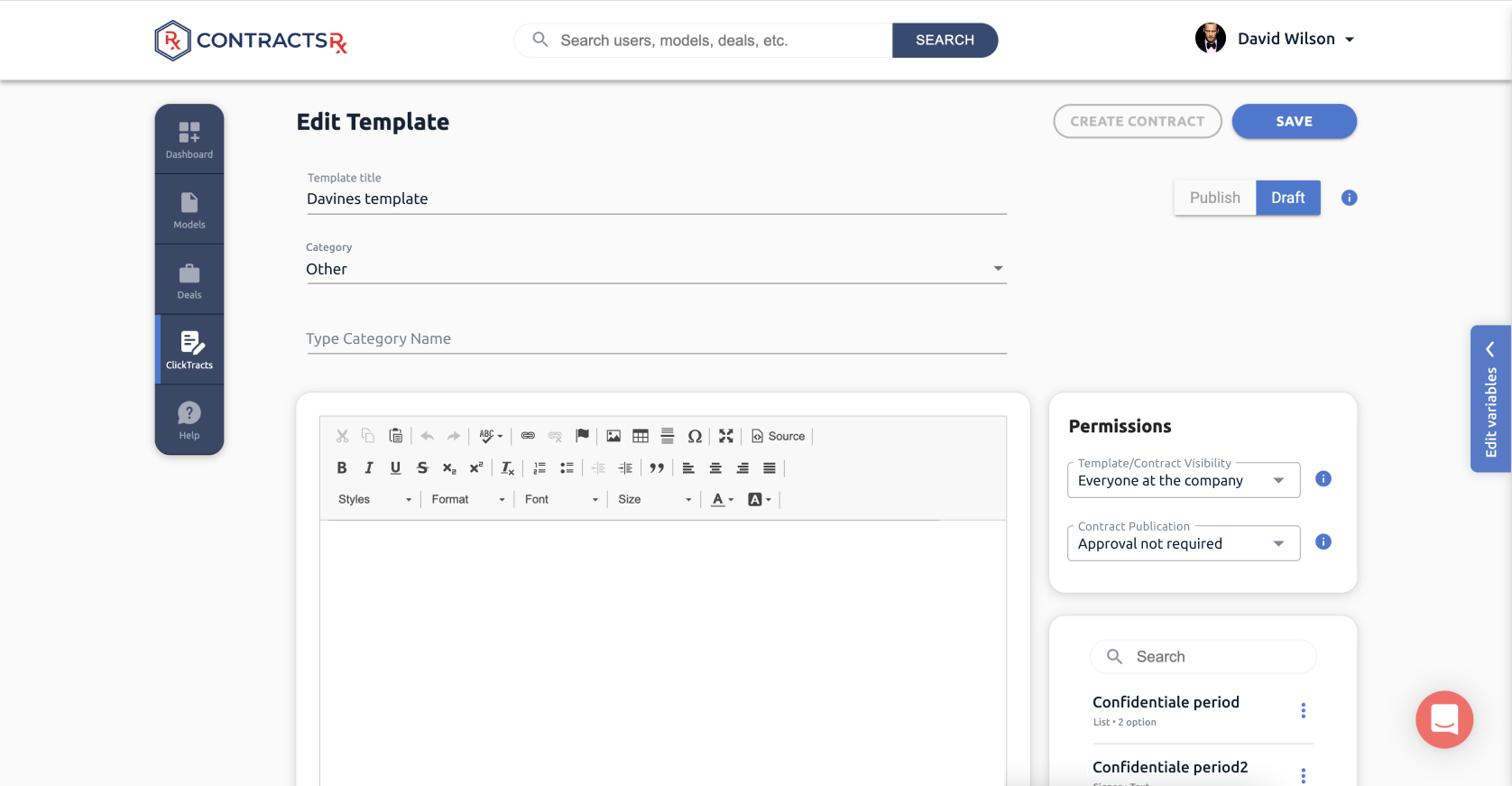This screenshot has width=1512, height=786.
Task: Insert a table into the editor
Action: [641, 436]
